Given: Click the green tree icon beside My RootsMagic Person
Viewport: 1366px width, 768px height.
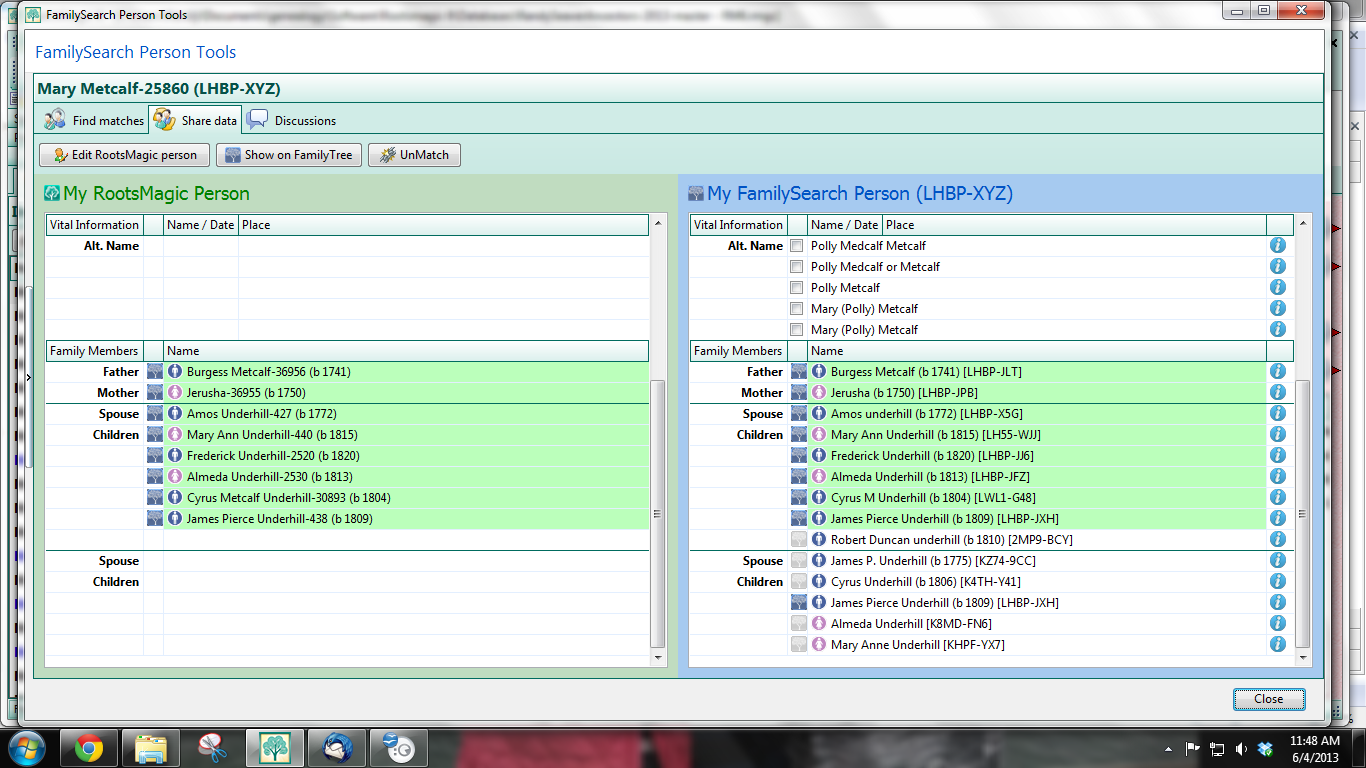Looking at the screenshot, I should point(51,193).
